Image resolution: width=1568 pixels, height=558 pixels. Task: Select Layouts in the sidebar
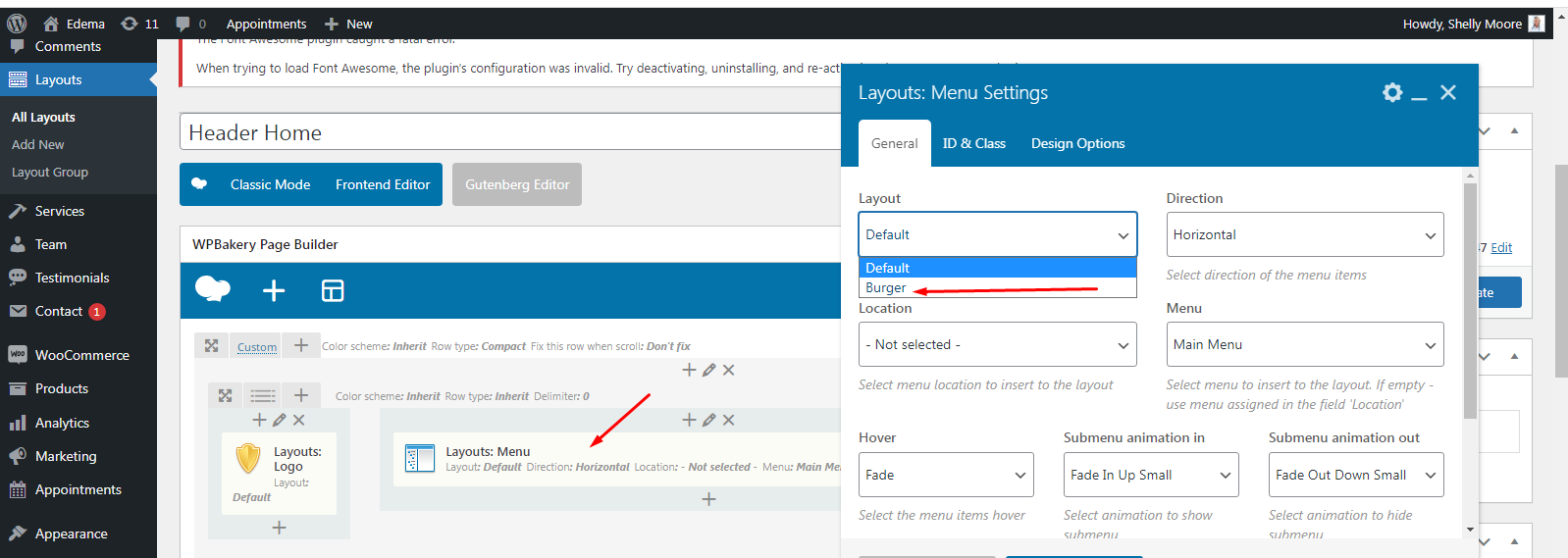(x=78, y=79)
